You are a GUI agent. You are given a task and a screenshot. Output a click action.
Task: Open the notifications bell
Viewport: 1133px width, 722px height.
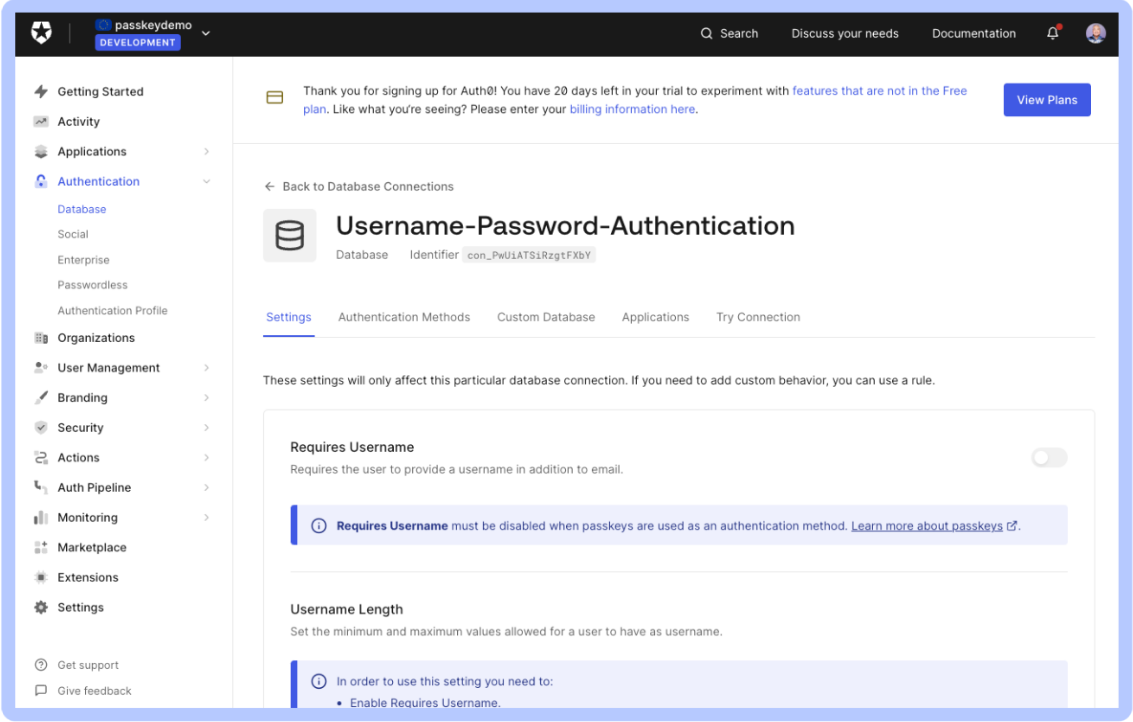tap(1053, 33)
